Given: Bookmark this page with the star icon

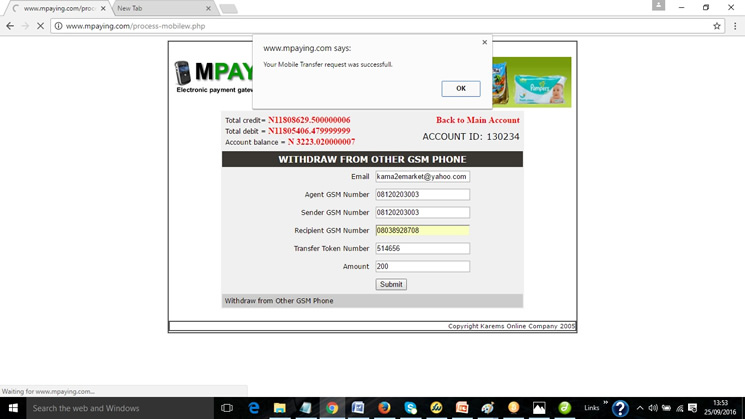Looking at the screenshot, I should point(717,26).
